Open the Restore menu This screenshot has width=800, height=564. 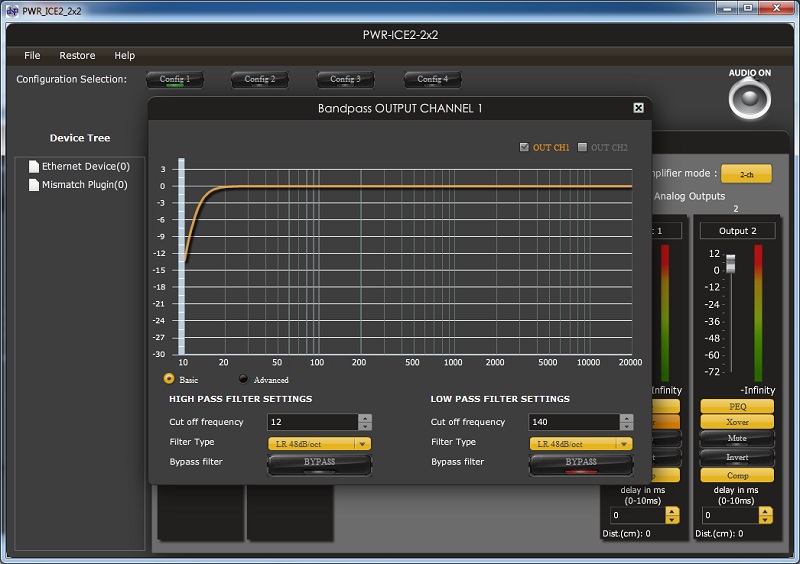[x=77, y=56]
